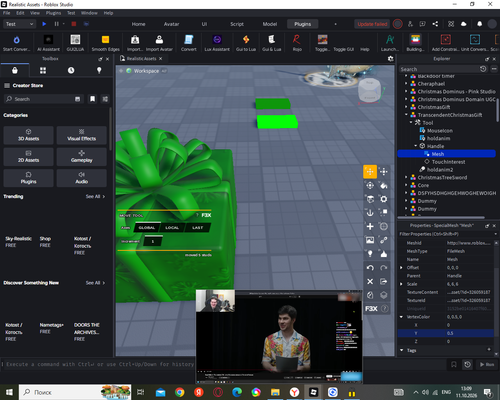
Task: Set F3X axes to LOCAL
Action: point(172,228)
